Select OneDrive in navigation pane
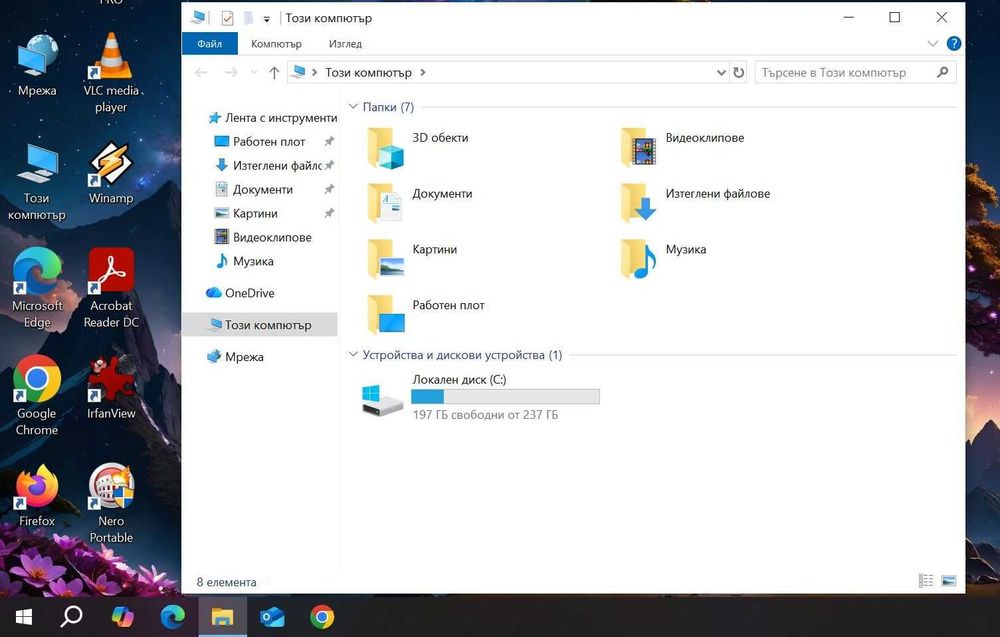Screen dimensions: 1000x637 [x=240, y=293]
